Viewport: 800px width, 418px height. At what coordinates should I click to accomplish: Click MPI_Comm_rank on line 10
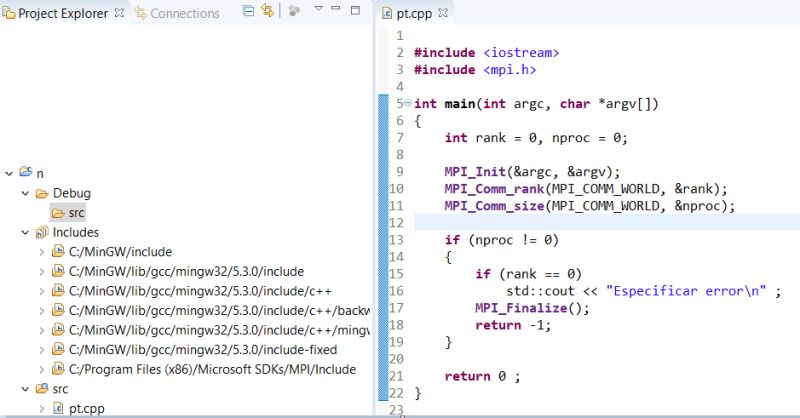[x=494, y=189]
